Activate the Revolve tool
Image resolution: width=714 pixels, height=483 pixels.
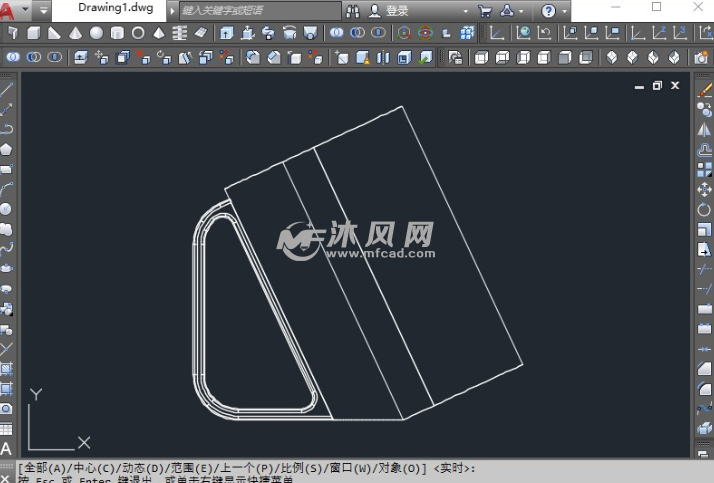pyautogui.click(x=289, y=33)
